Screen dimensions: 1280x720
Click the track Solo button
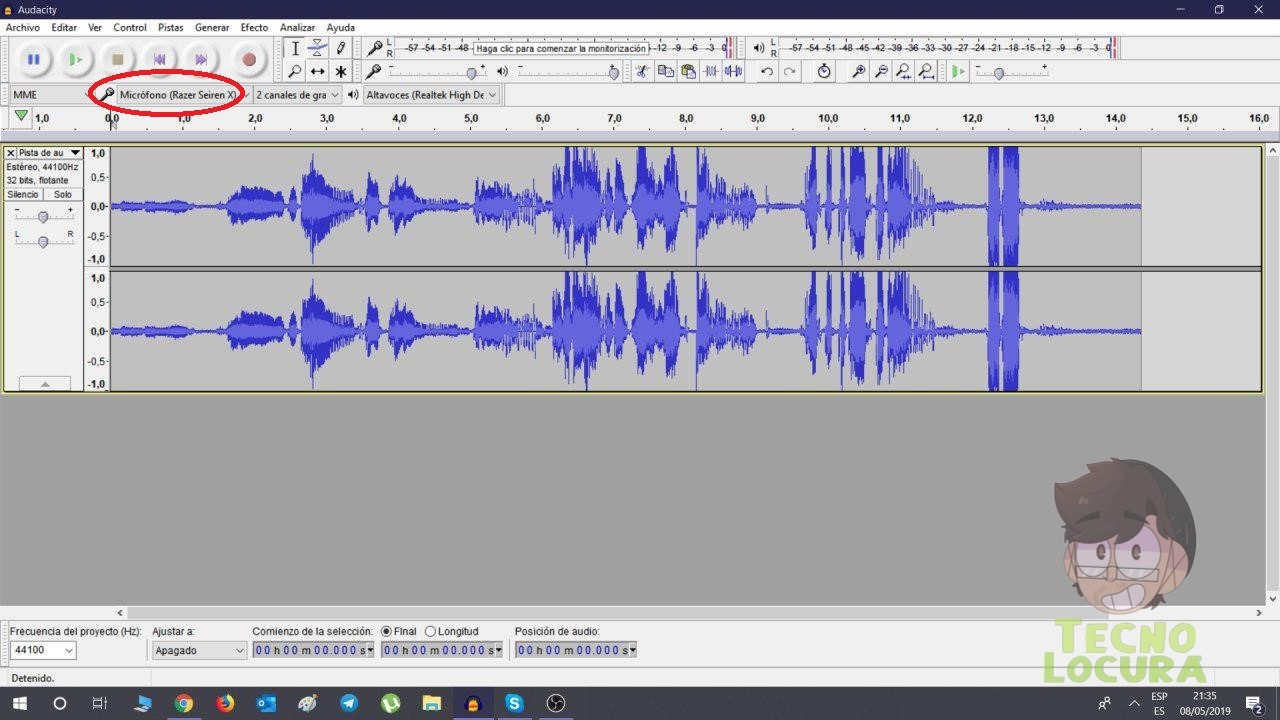pos(63,194)
